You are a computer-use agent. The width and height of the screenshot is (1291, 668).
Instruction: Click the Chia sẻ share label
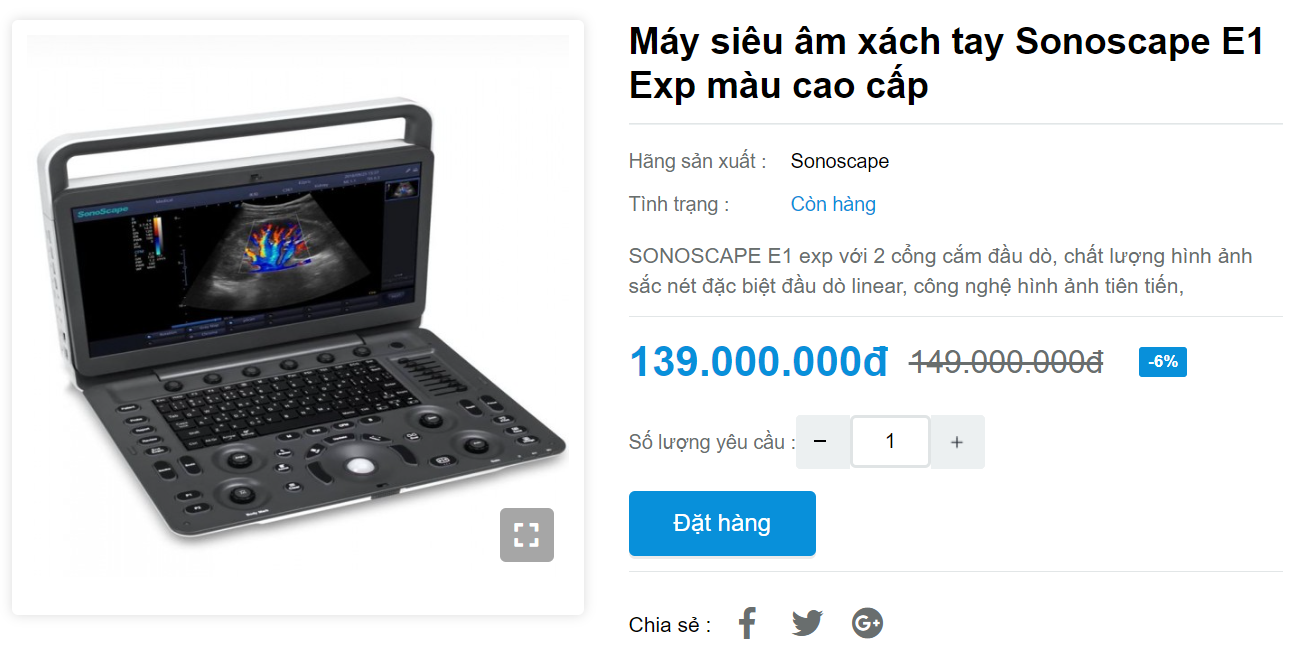coord(670,625)
